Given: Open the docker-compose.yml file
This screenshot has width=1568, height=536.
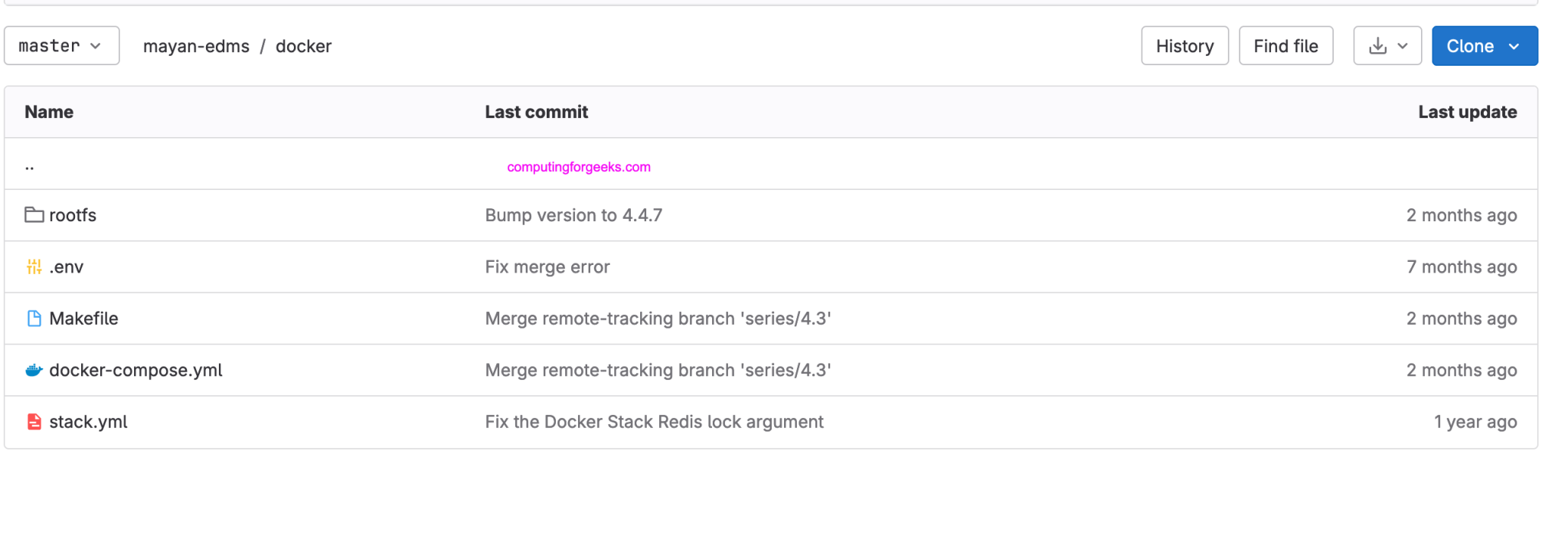Looking at the screenshot, I should 136,370.
